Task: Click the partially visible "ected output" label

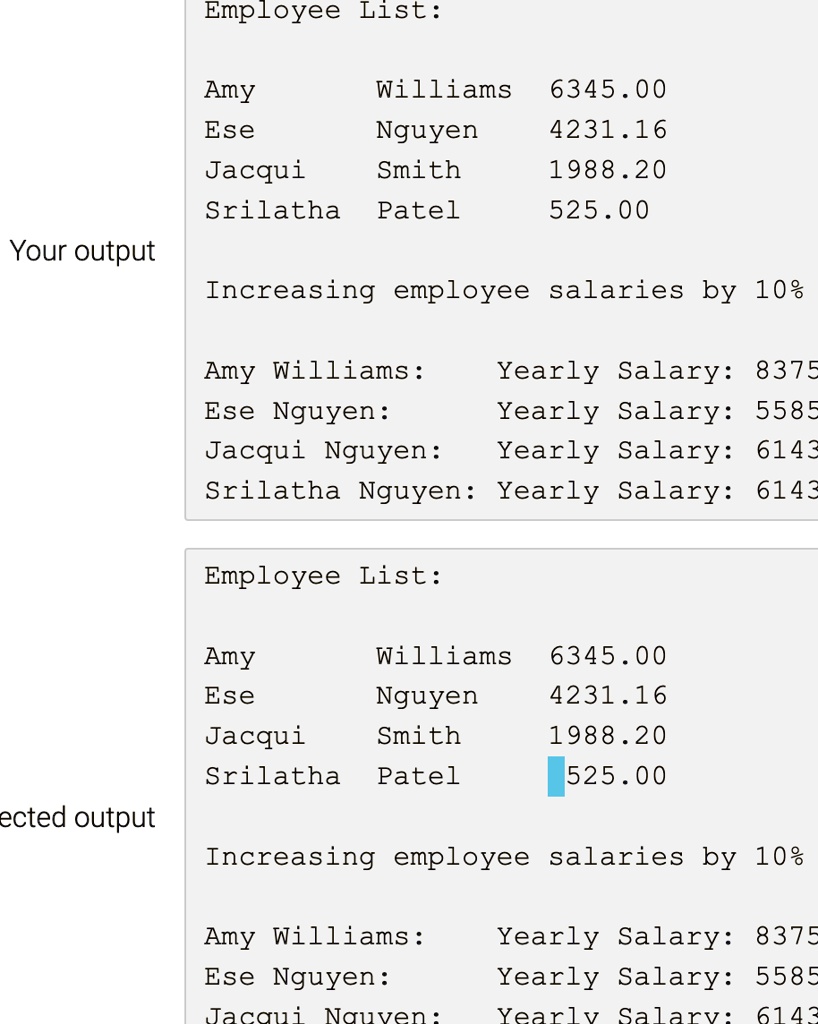Action: point(77,818)
